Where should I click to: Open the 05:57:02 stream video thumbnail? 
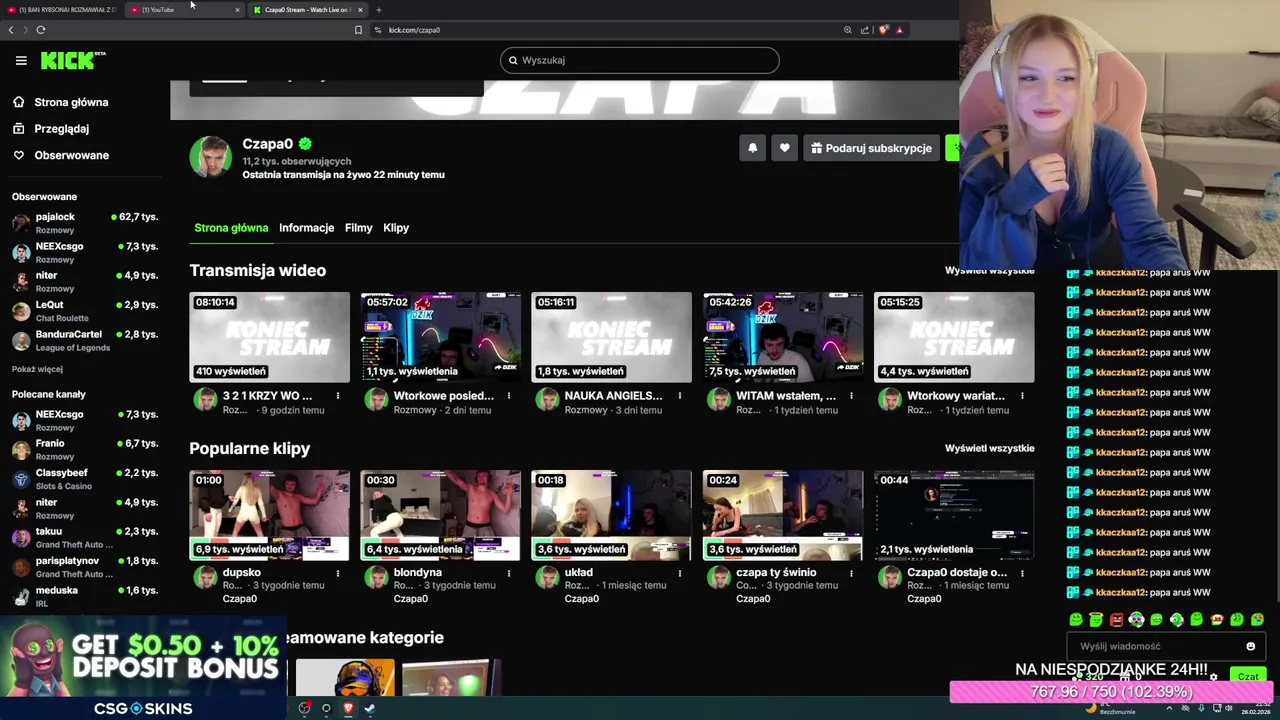click(441, 337)
